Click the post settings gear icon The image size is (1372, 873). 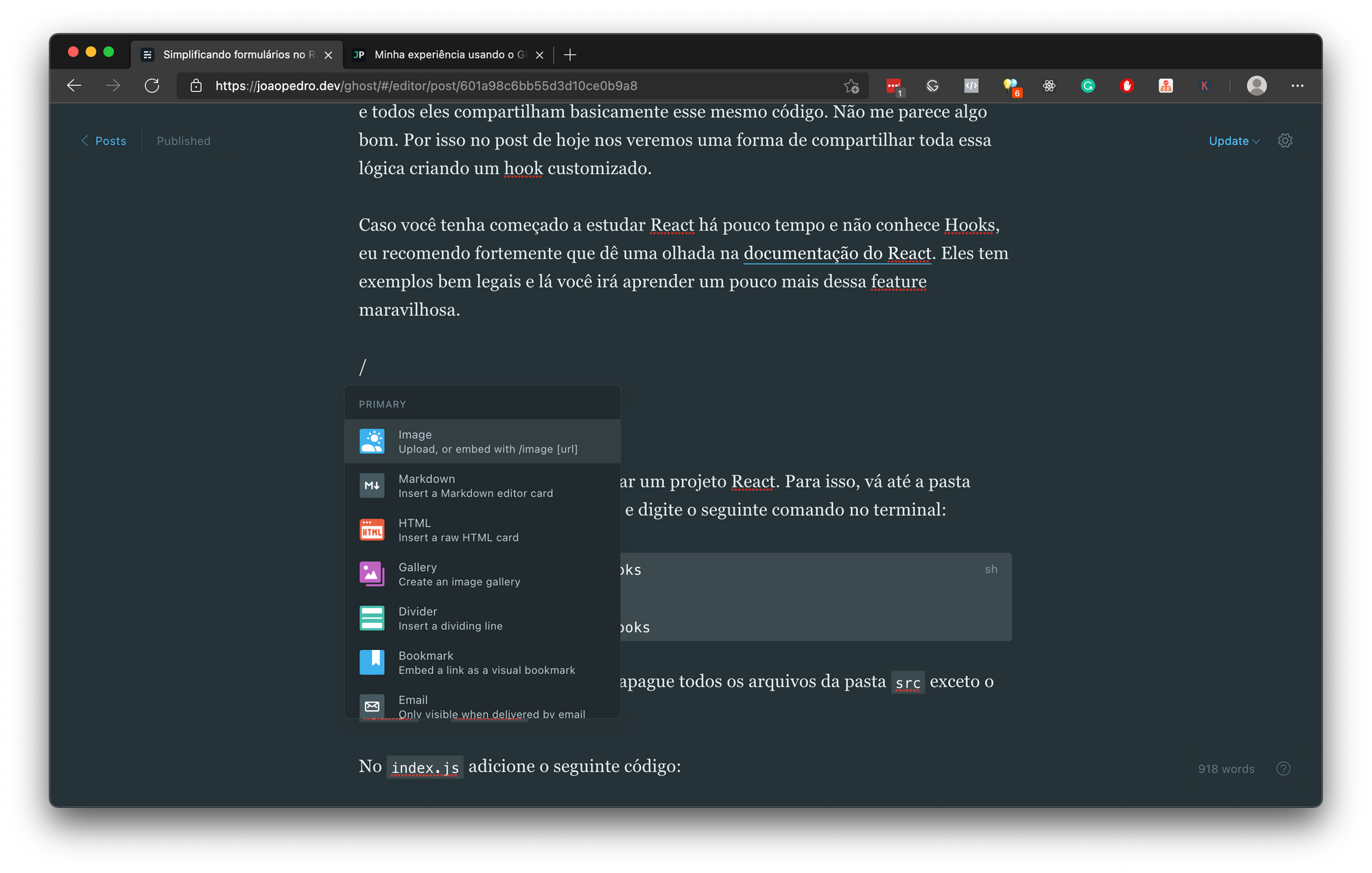click(x=1285, y=140)
